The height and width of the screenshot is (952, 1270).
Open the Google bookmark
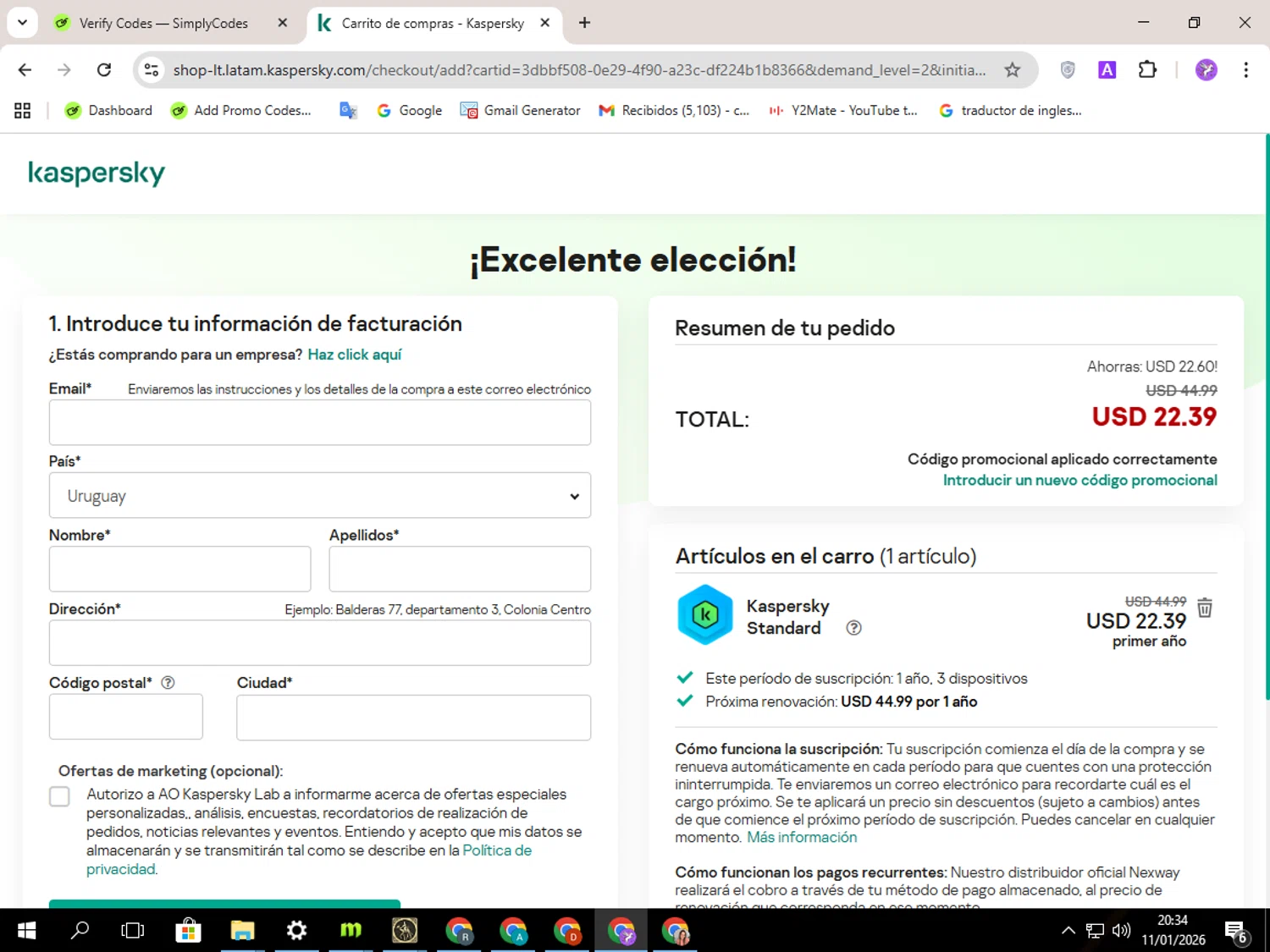[410, 111]
